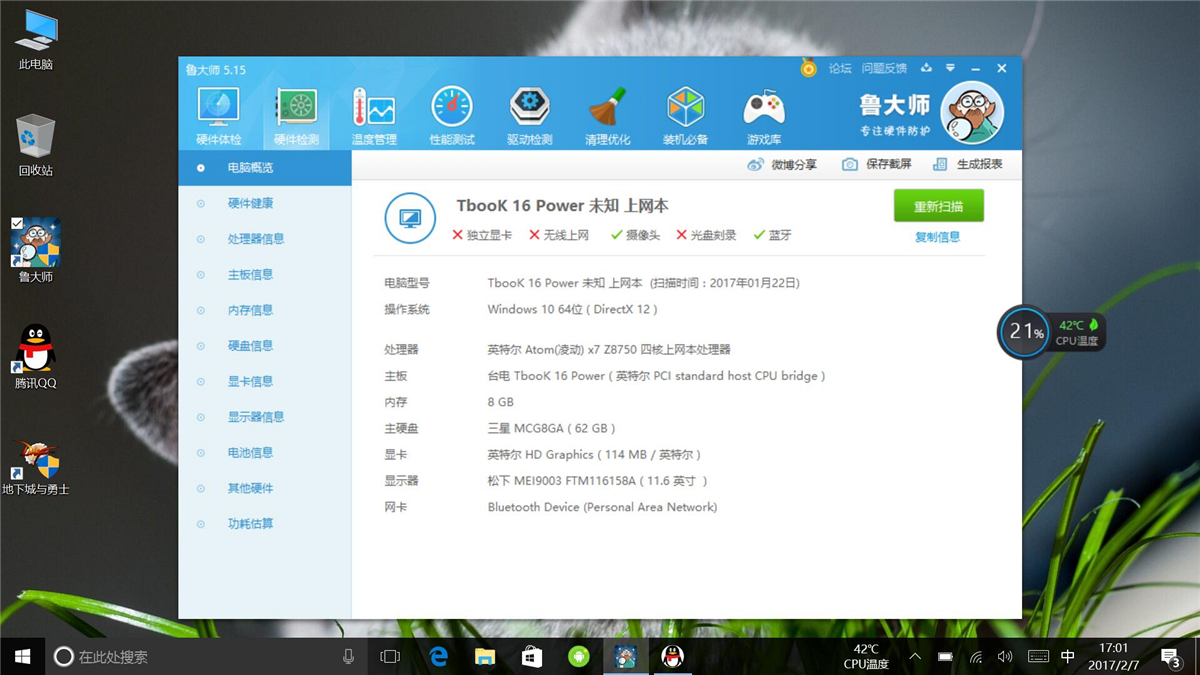Viewport: 1200px width, 675px height.
Task: Open 显卡信息 in the left menu
Action: pyautogui.click(x=250, y=381)
